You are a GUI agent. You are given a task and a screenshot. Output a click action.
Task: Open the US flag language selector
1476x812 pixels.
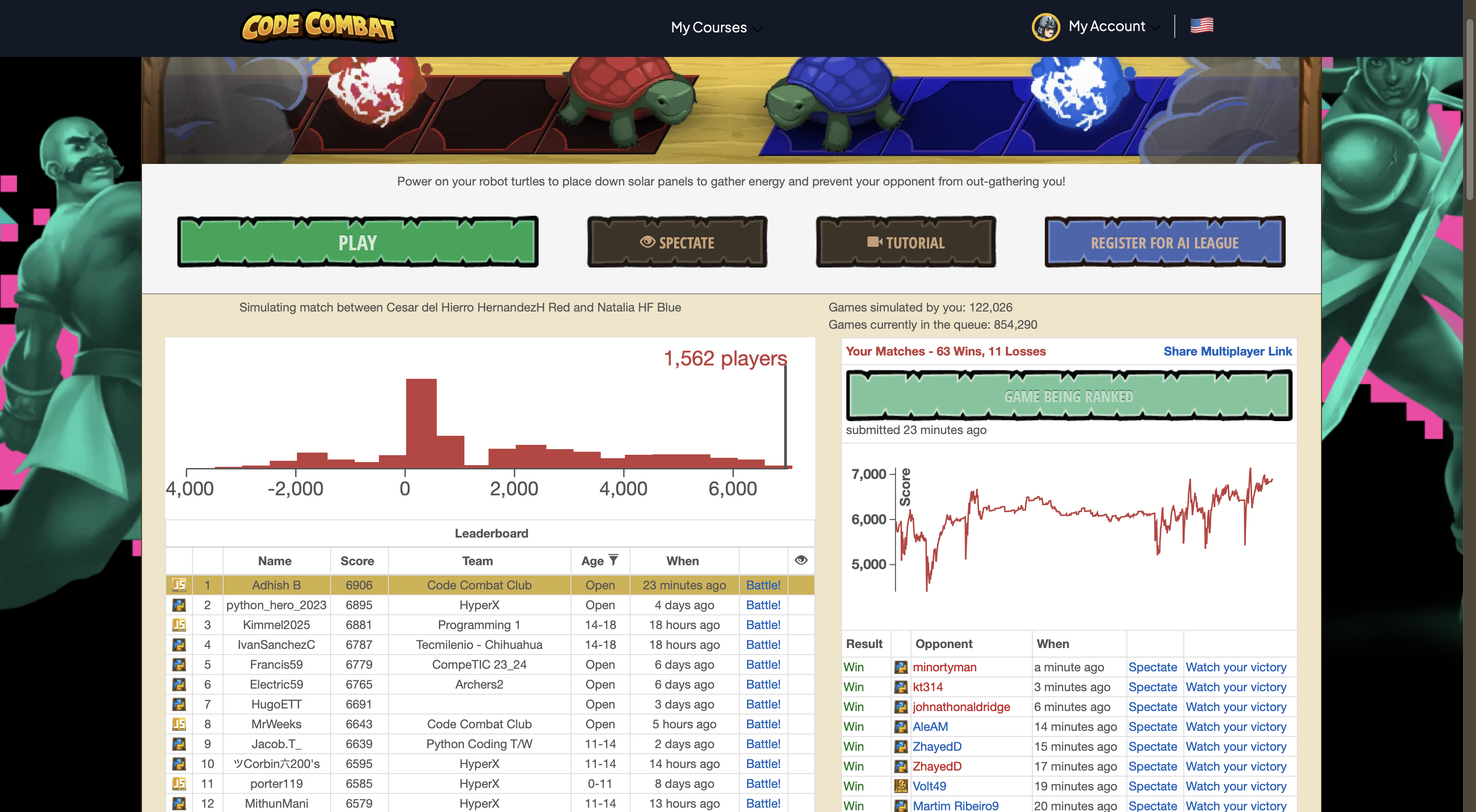(x=1202, y=25)
